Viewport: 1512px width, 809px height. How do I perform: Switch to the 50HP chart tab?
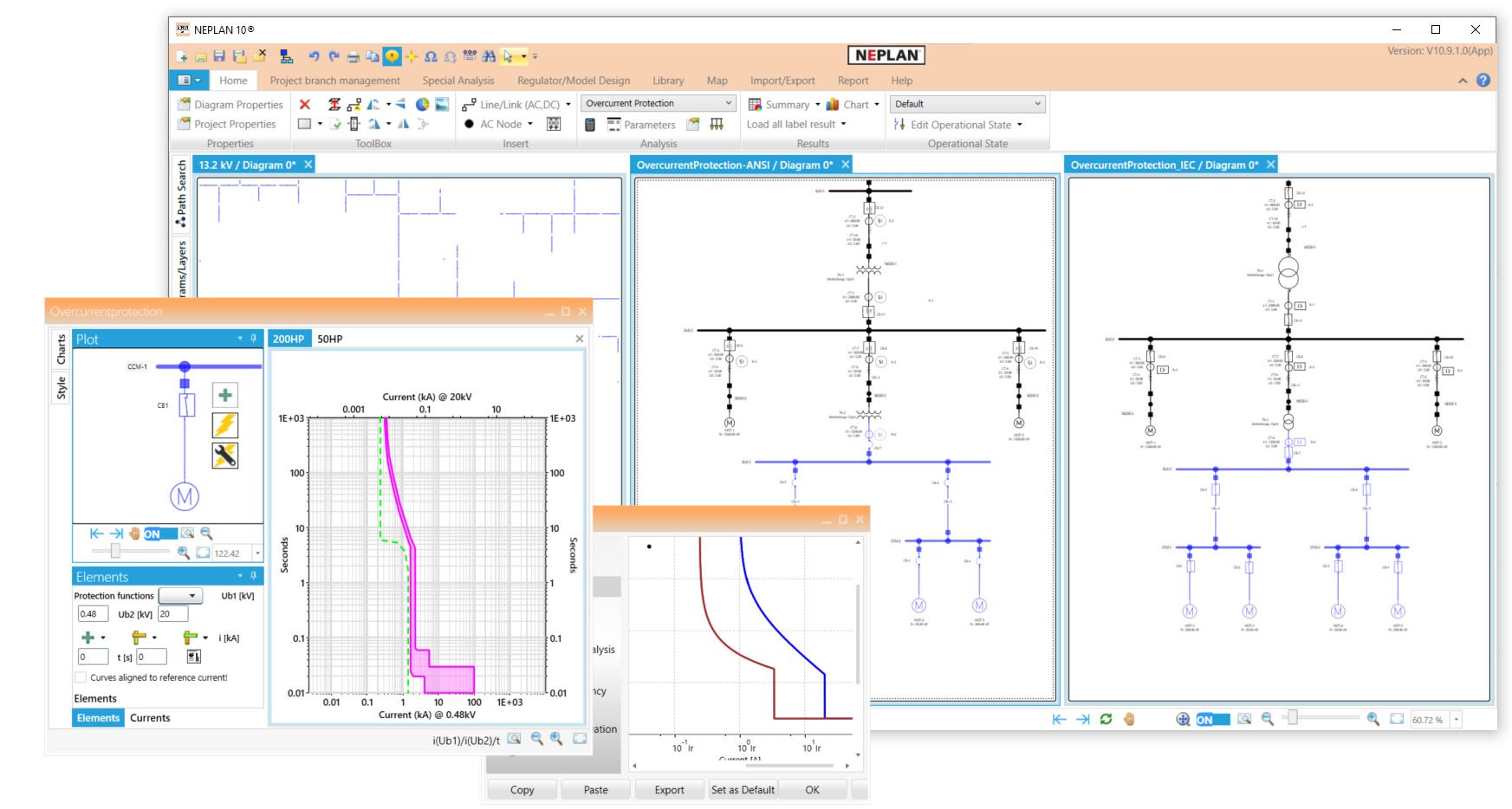click(x=329, y=339)
